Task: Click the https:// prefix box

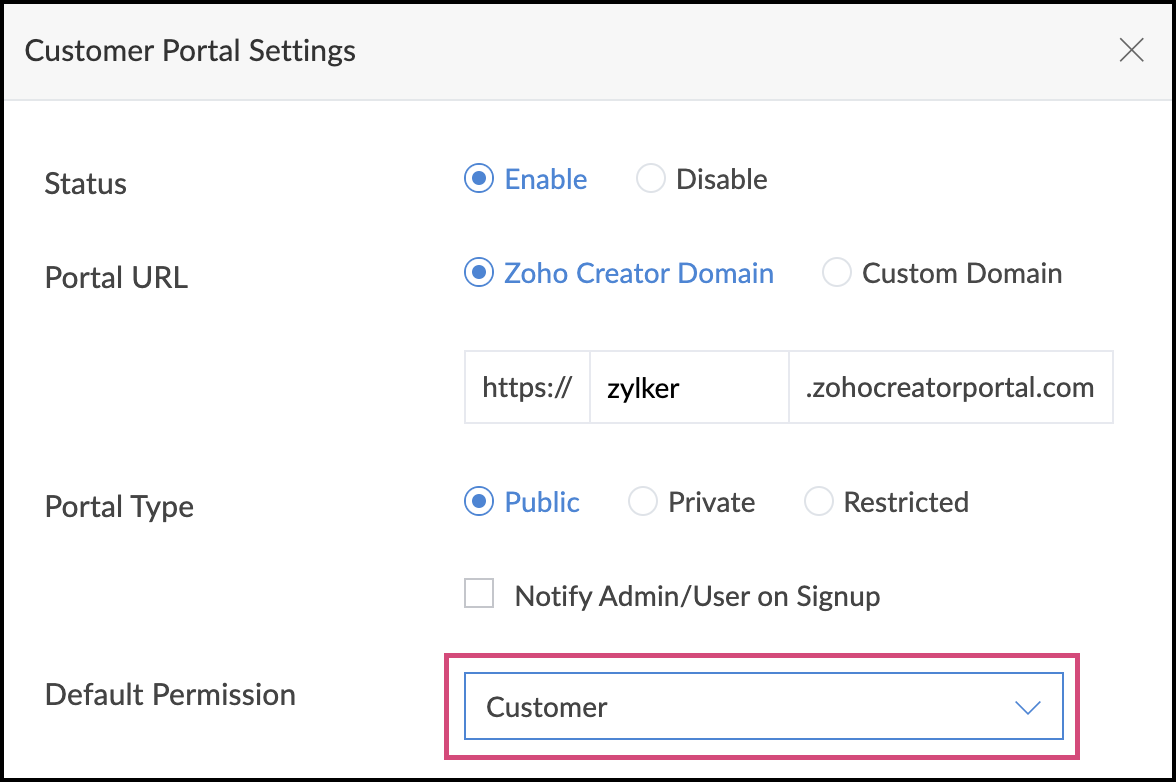Action: [x=527, y=387]
